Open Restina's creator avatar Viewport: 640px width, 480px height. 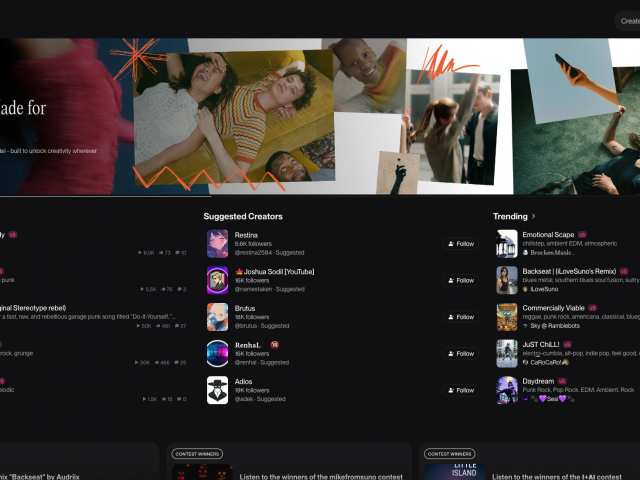coord(218,244)
